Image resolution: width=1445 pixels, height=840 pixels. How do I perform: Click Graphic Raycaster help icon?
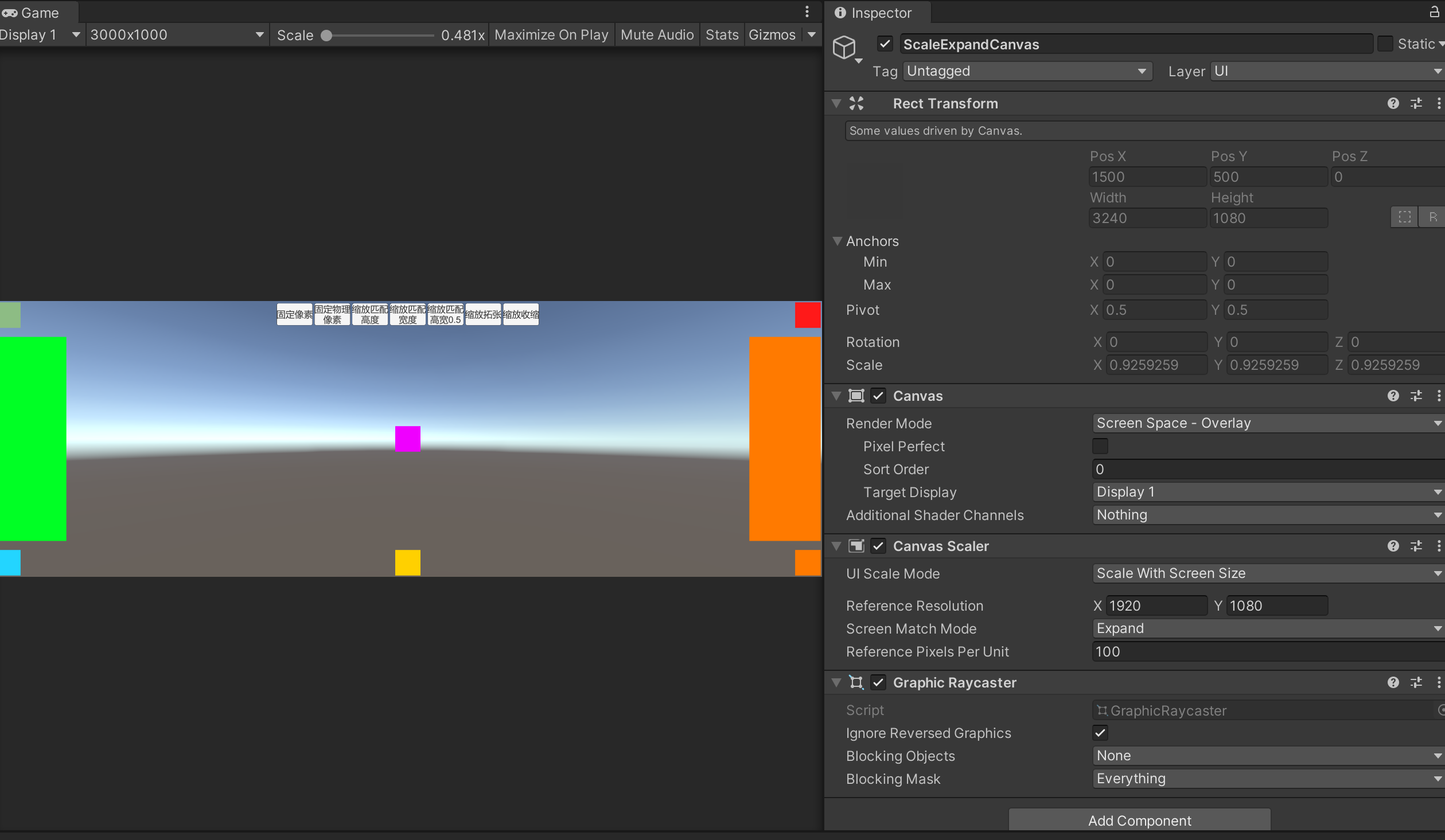click(x=1393, y=682)
